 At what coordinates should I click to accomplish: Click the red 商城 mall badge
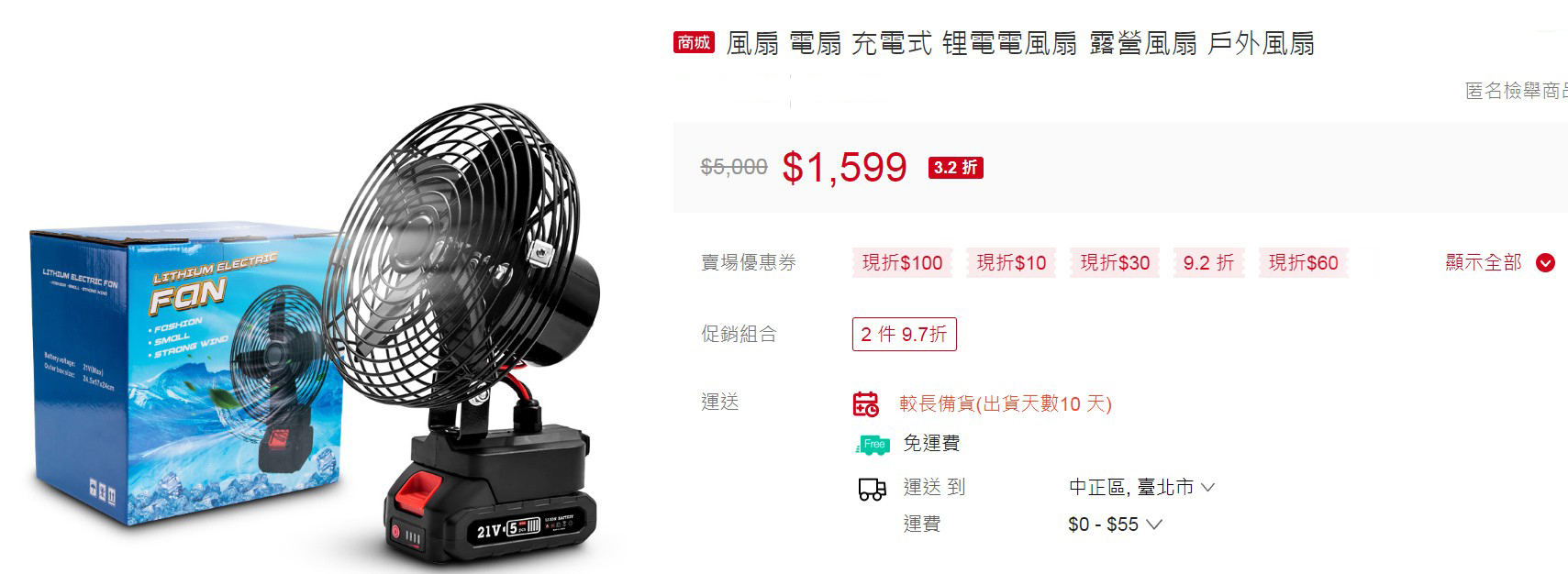[694, 42]
